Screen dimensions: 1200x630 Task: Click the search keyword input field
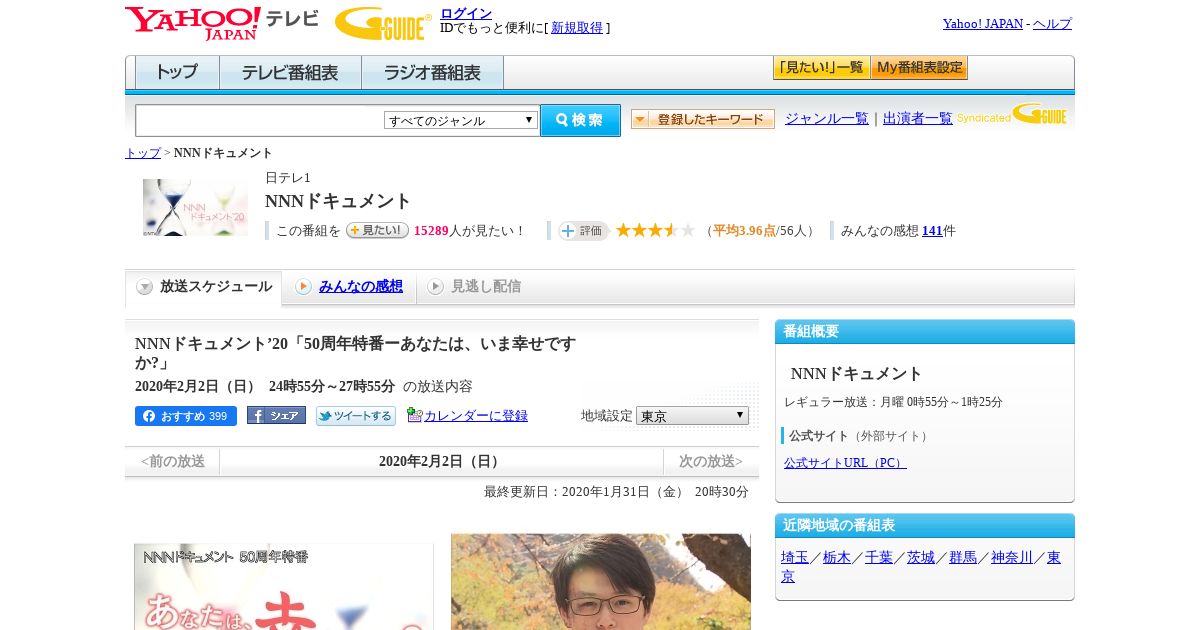coord(260,120)
